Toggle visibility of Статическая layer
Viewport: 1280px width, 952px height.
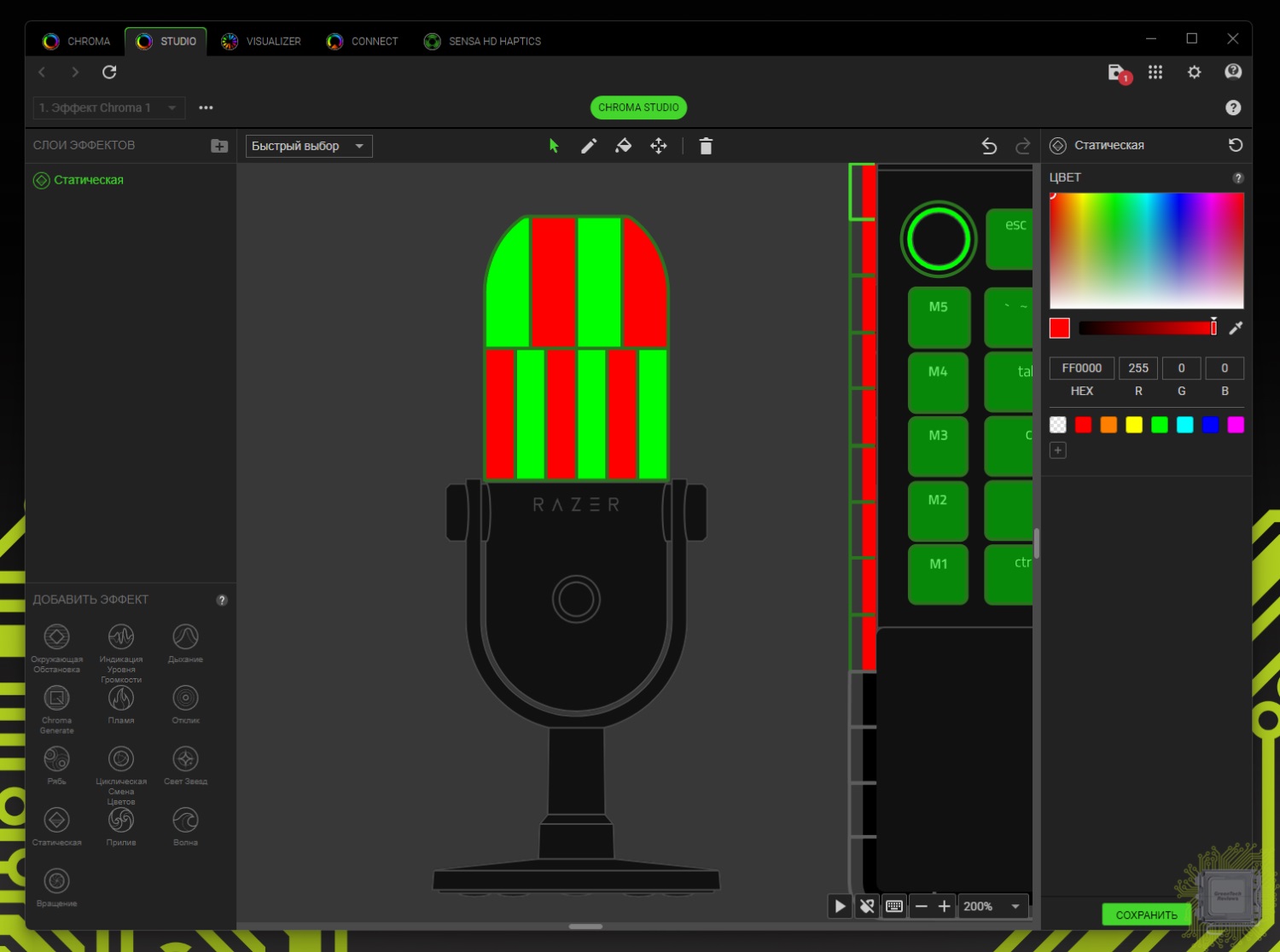(41, 180)
